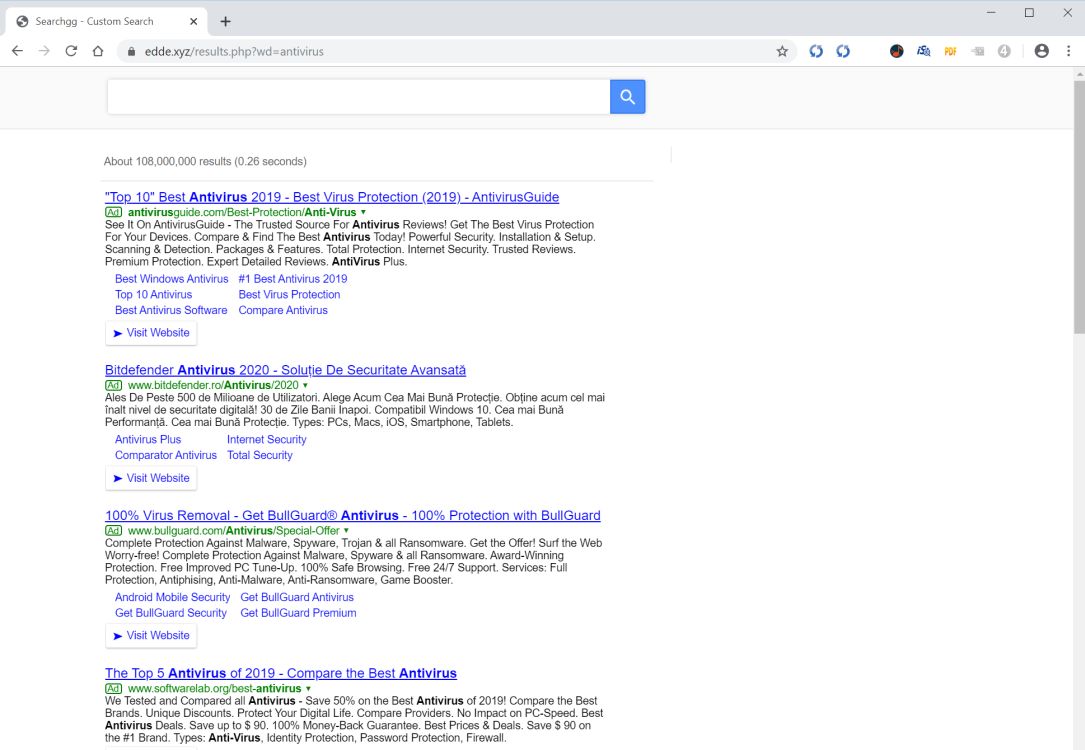Click the forward navigation arrow
1085x750 pixels.
pos(44,51)
